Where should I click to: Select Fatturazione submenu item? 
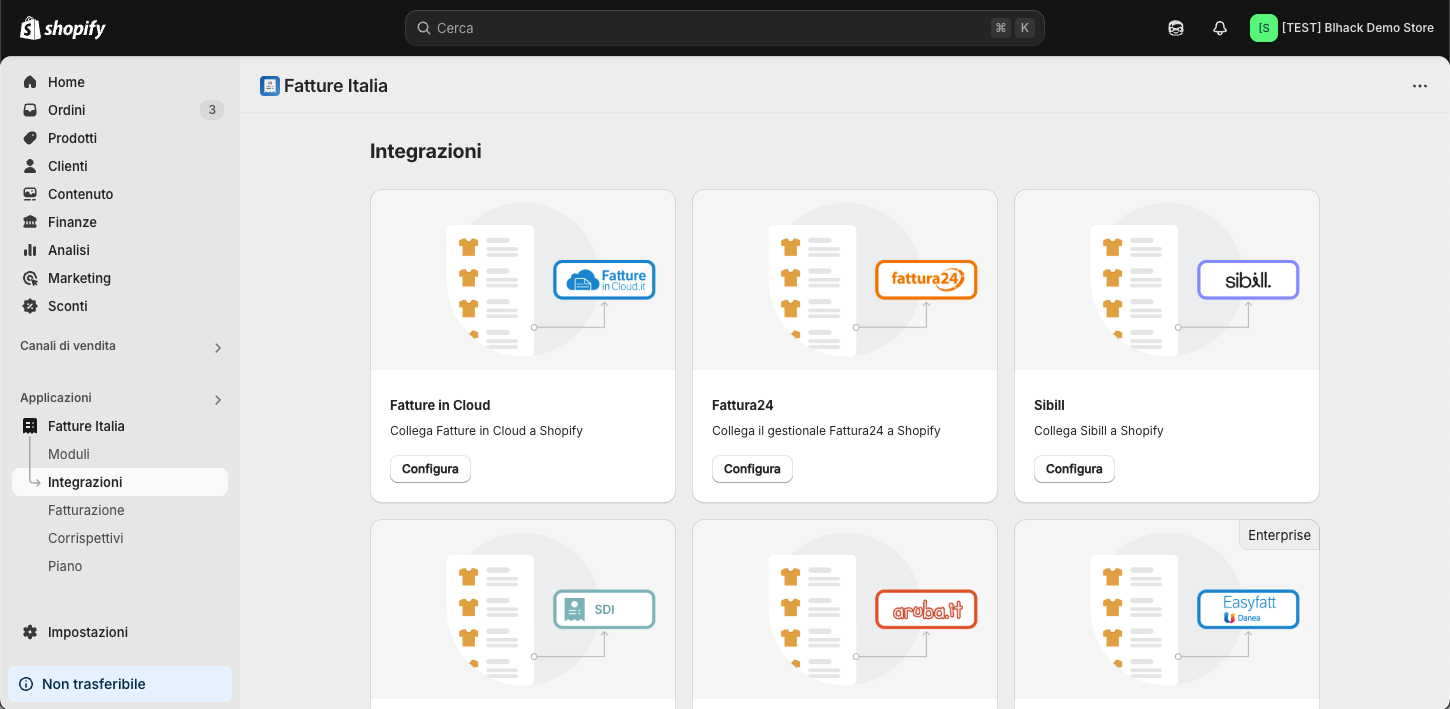[120, 510]
